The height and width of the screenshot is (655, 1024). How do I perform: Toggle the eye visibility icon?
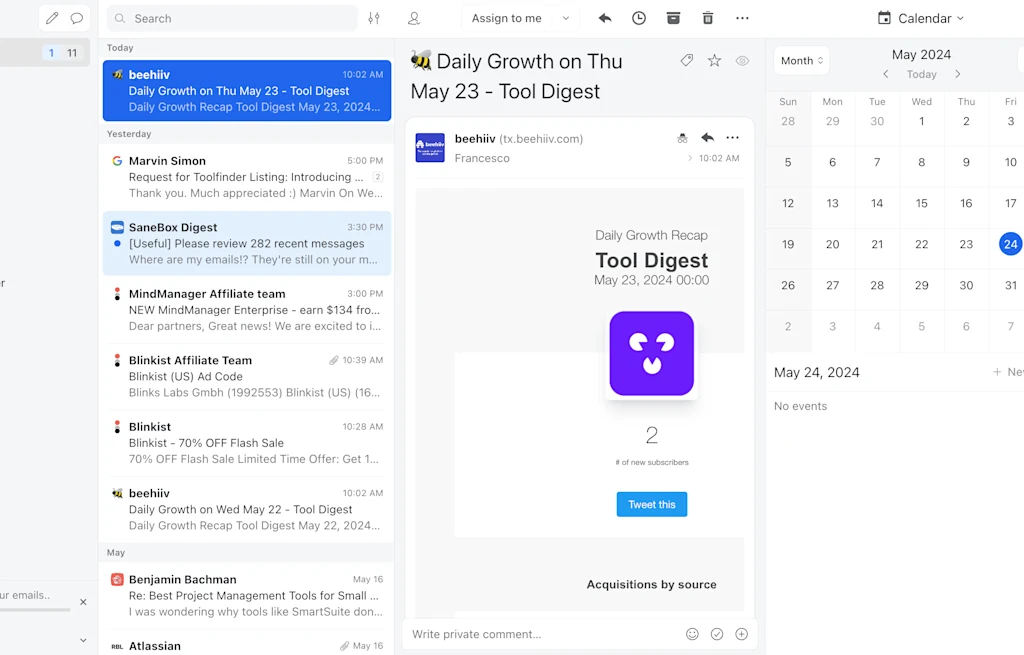tap(743, 61)
